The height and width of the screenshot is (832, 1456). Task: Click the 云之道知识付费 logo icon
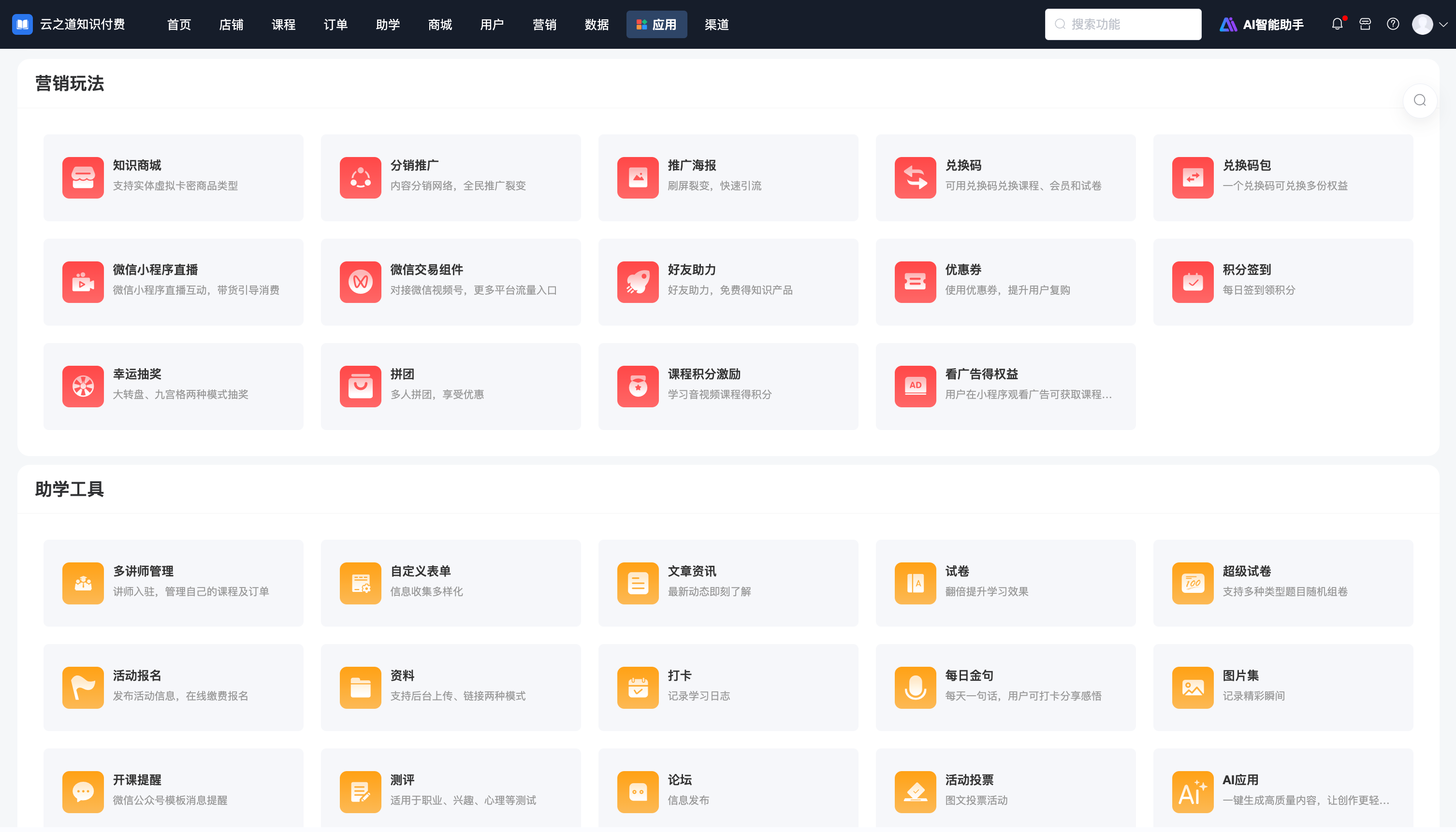click(x=22, y=24)
